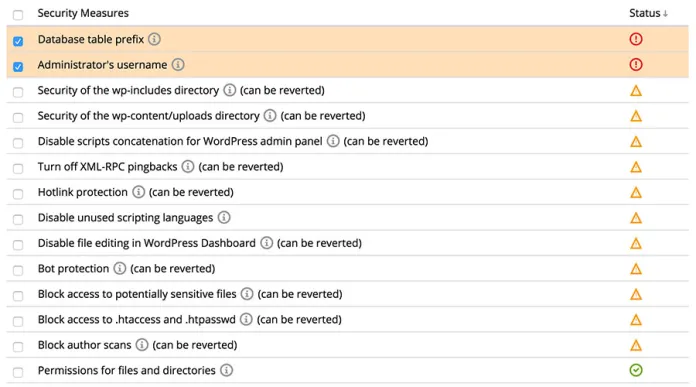Uncheck the Database table prefix checkbox

[x=18, y=41]
